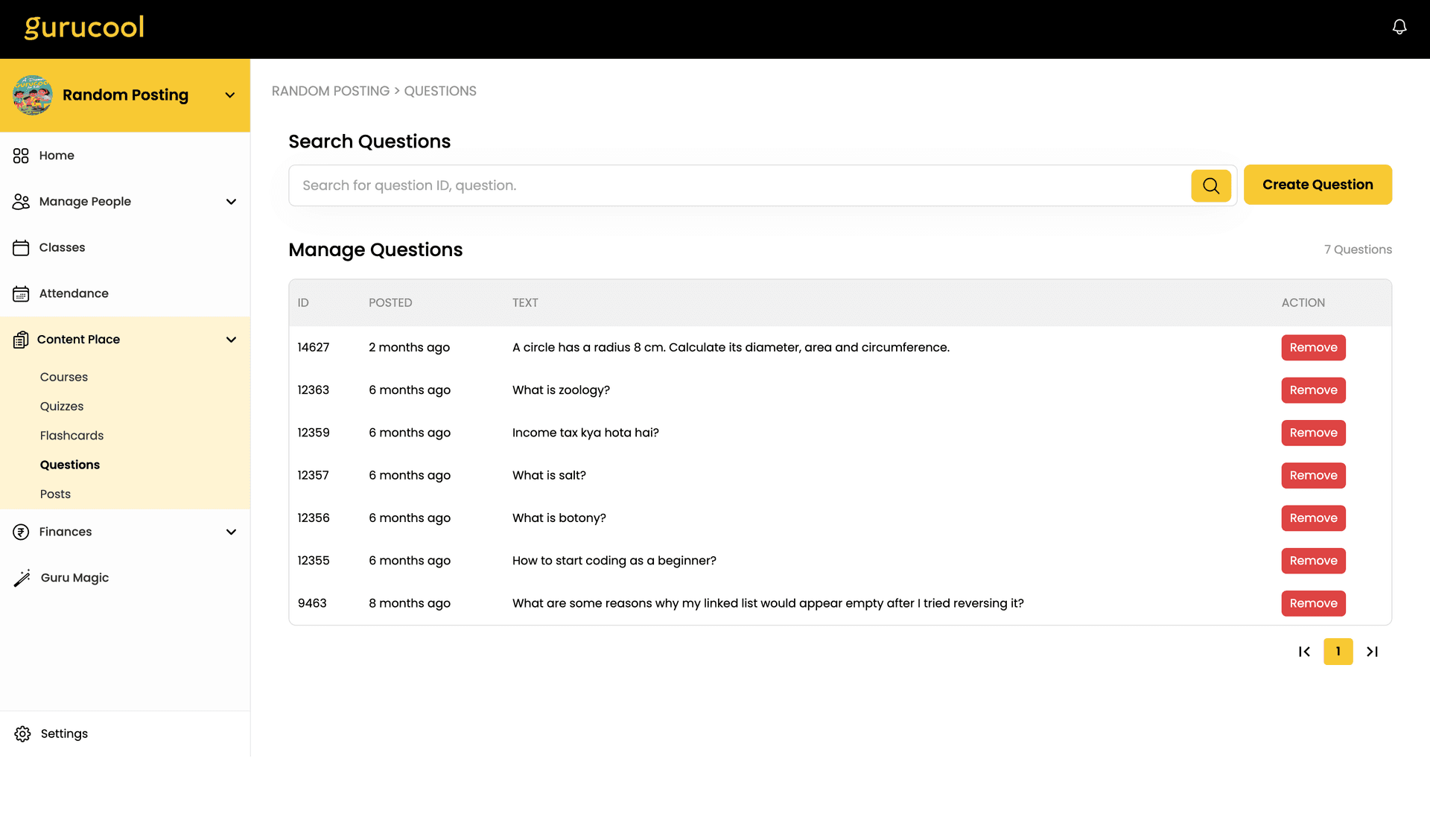Click question ID 14627
Screen dimensions: 1430x840
point(314,348)
